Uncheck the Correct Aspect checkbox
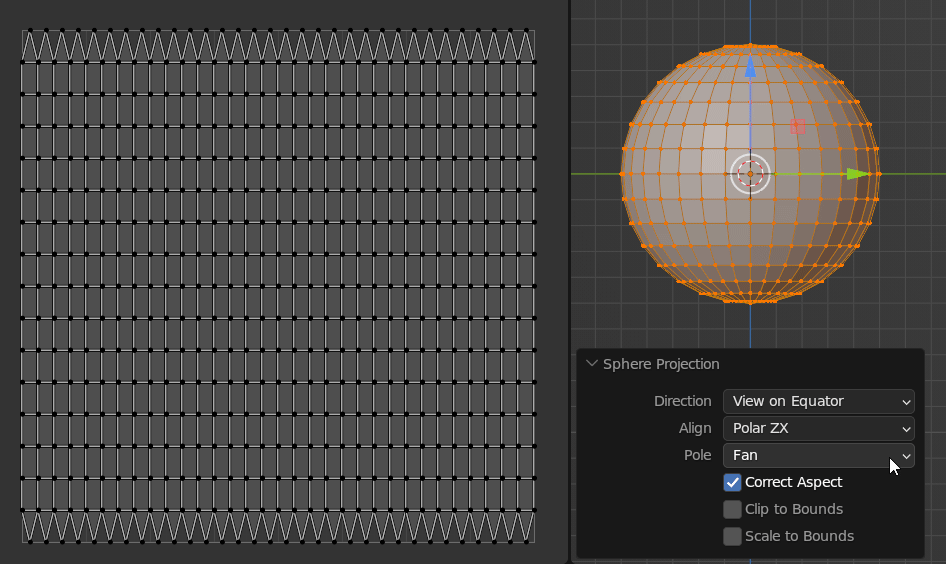946x564 pixels. tap(732, 483)
